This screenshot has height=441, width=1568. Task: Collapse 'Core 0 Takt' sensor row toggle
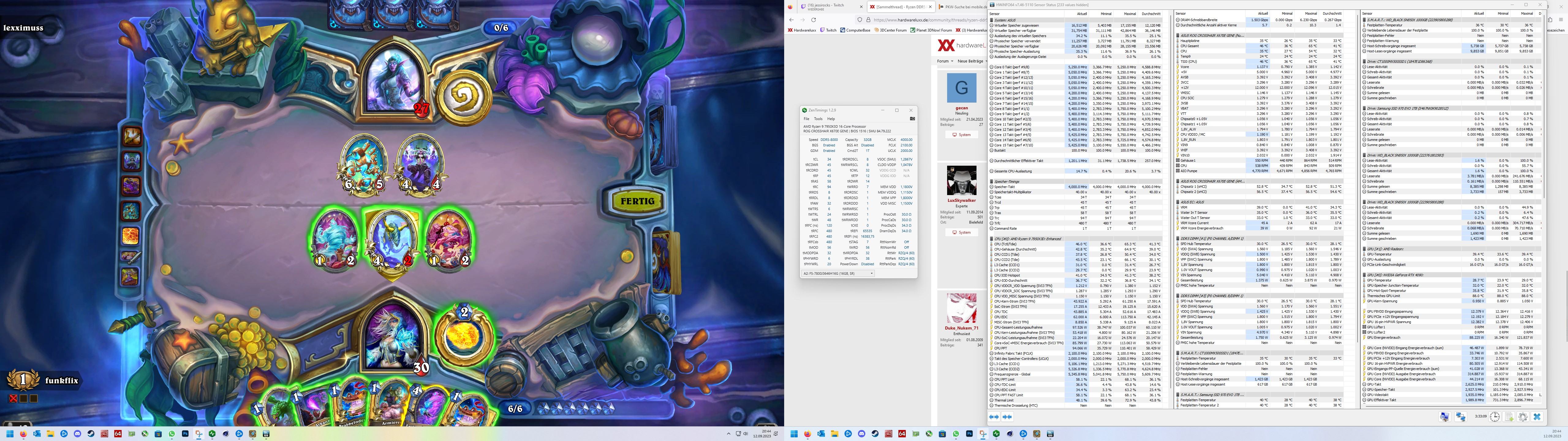[991, 67]
